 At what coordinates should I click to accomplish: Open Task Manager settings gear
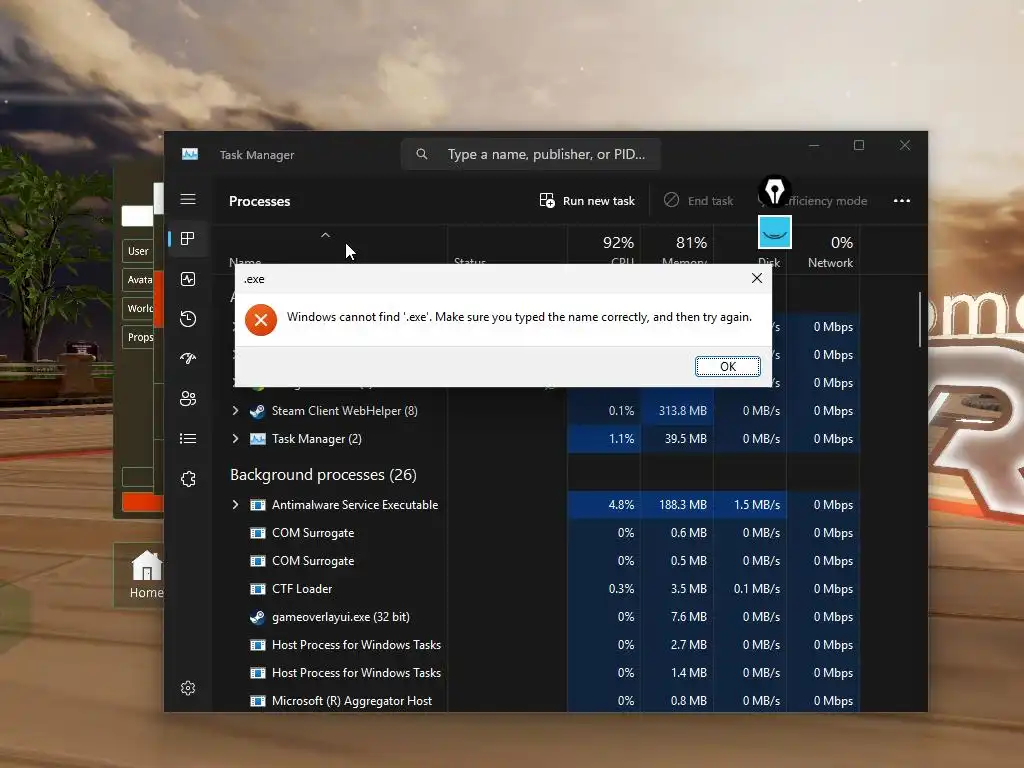(x=188, y=688)
